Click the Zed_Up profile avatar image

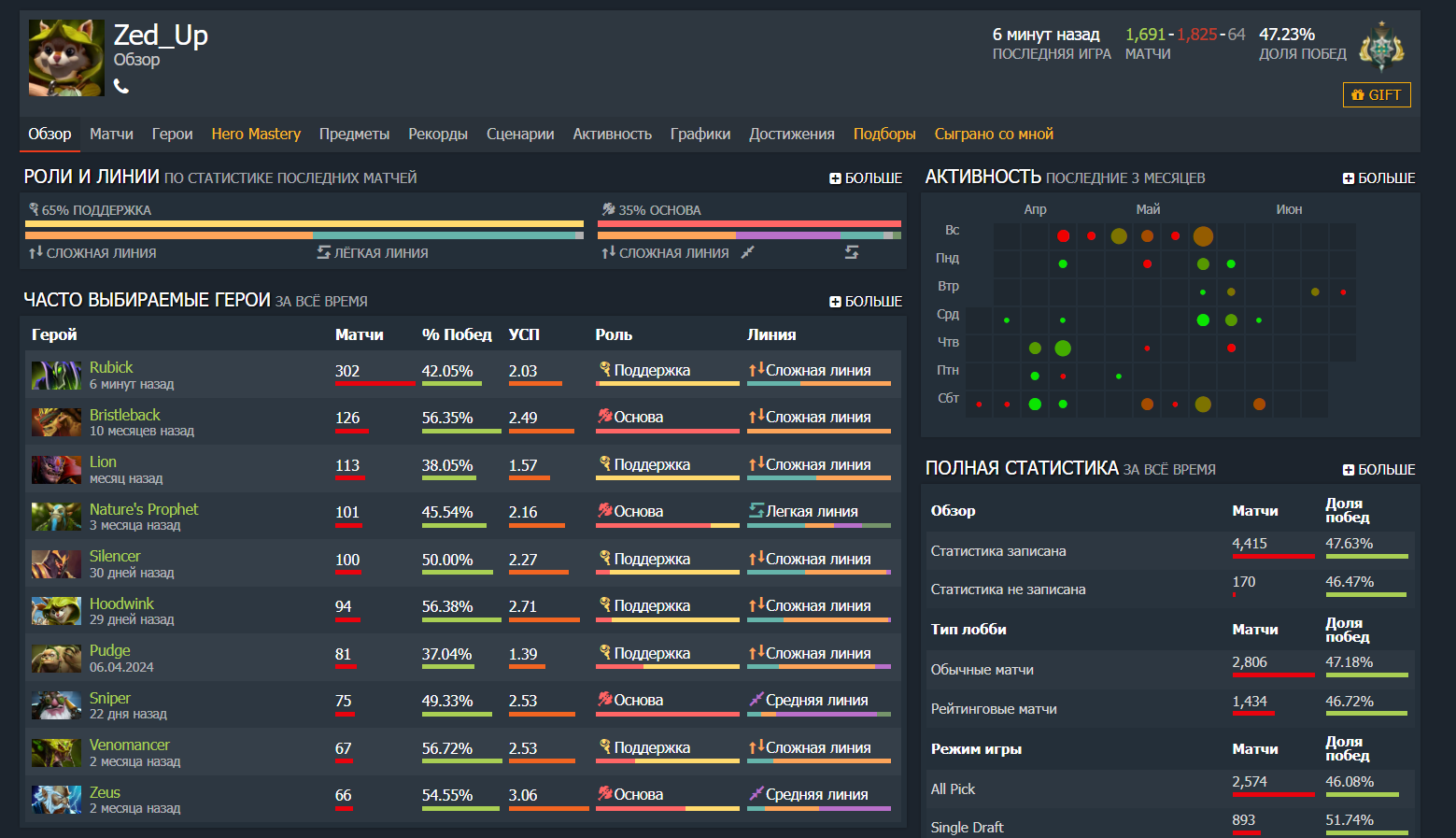click(66, 58)
